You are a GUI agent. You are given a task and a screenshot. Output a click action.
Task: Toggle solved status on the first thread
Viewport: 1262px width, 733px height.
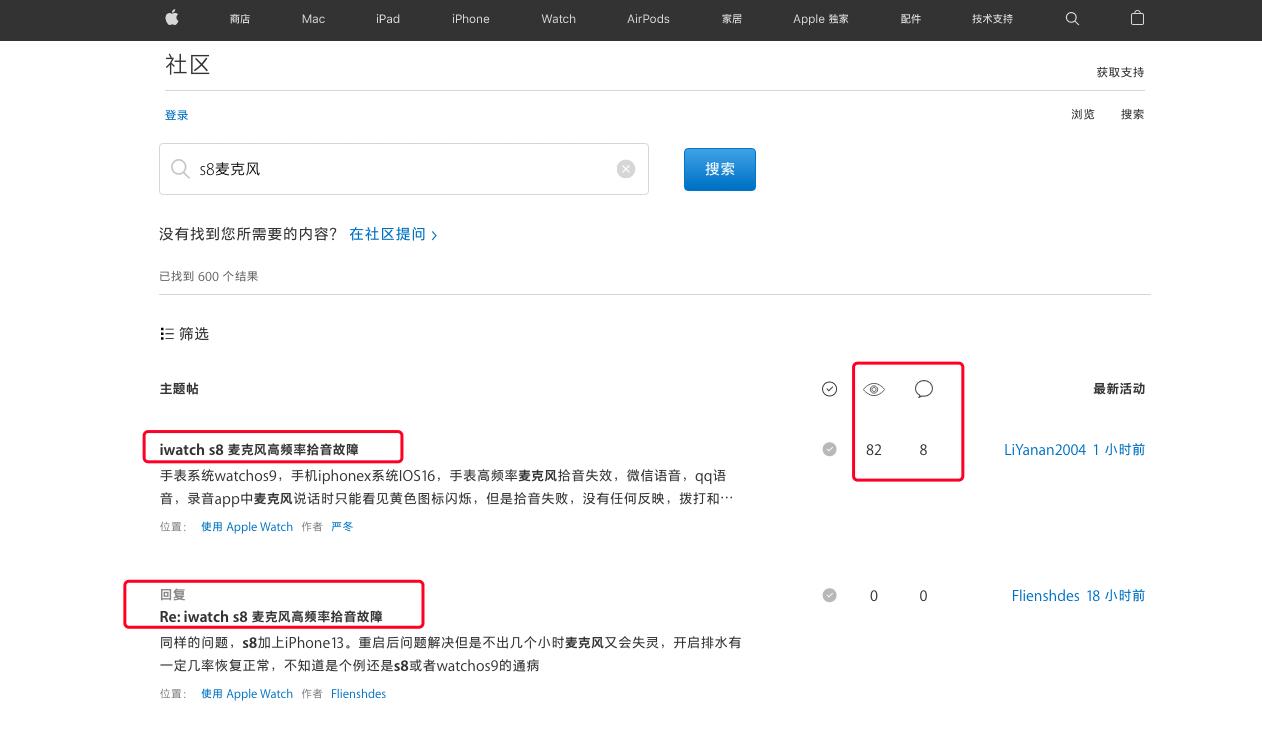[829, 449]
